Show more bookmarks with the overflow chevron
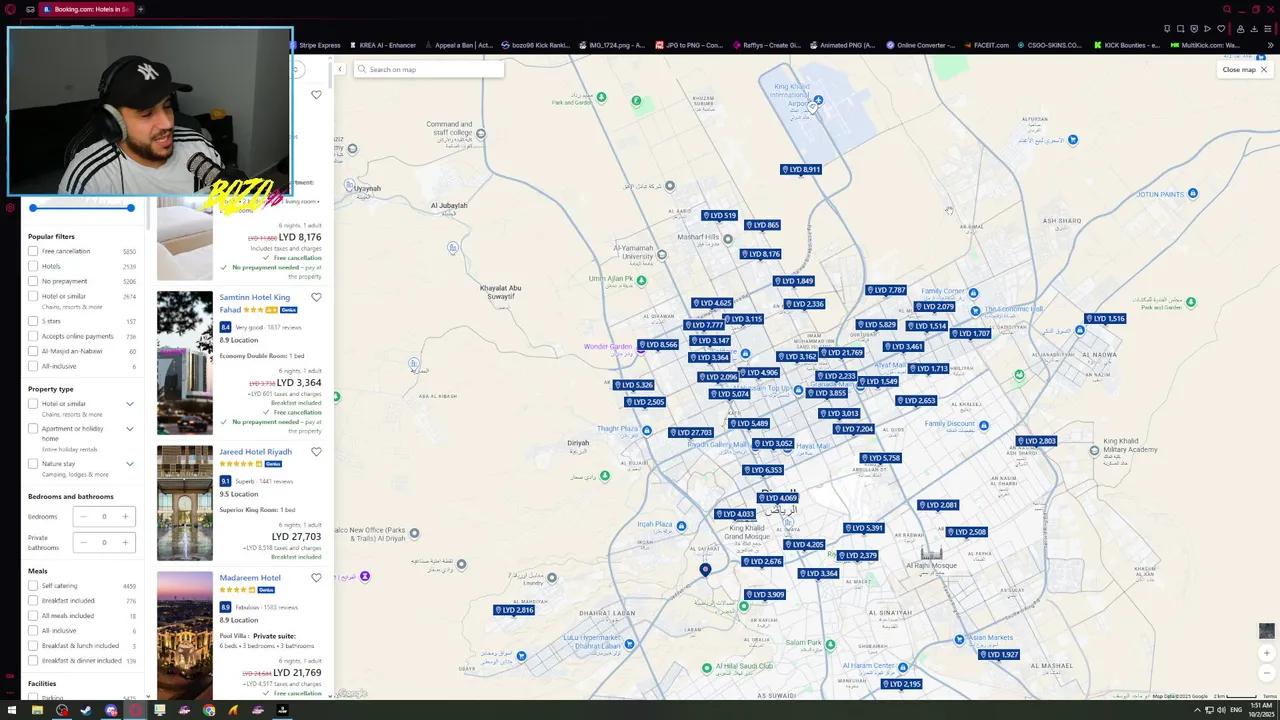This screenshot has width=1280, height=720. pyautogui.click(x=1271, y=45)
